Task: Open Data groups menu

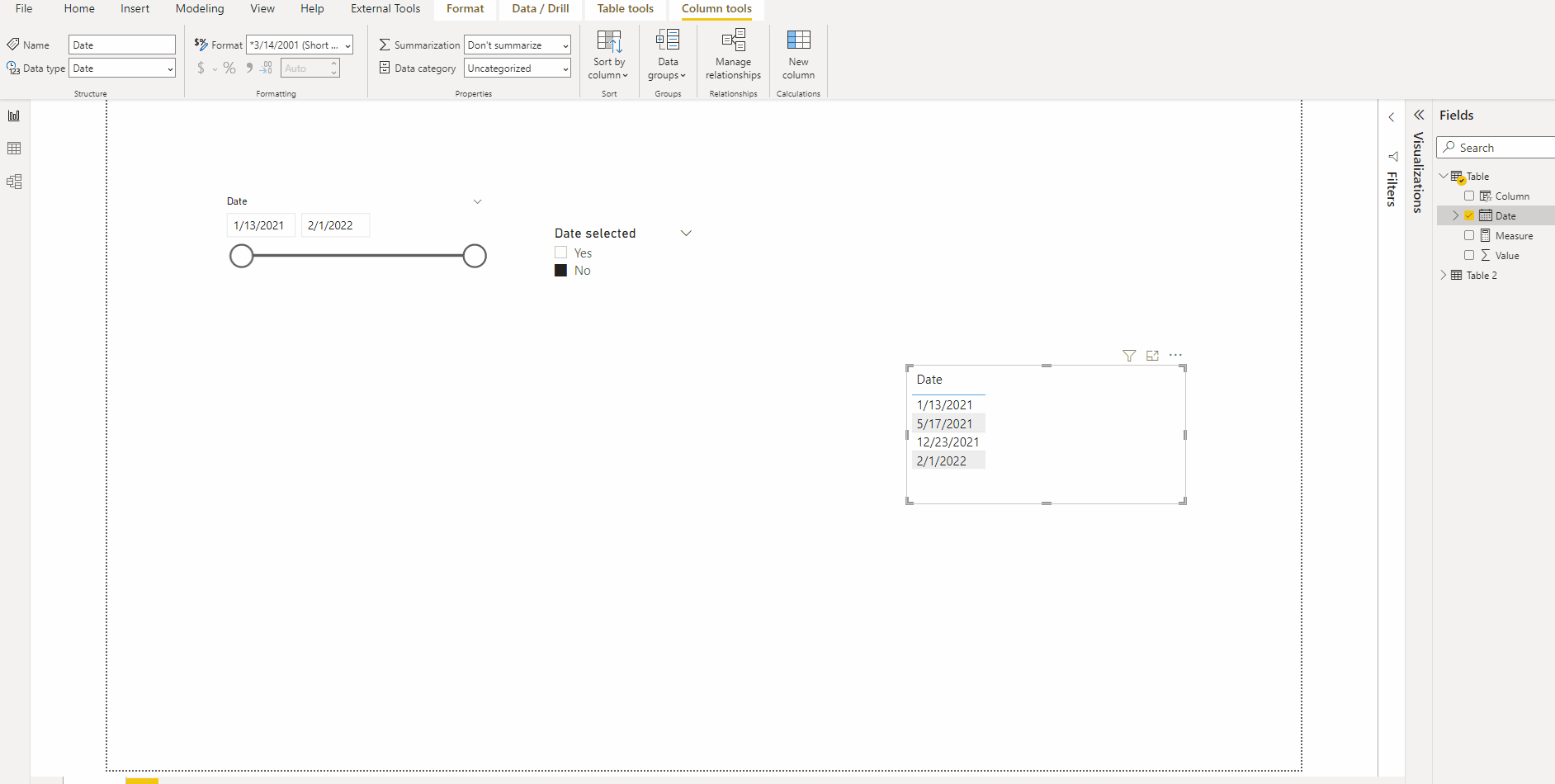Action: (668, 55)
